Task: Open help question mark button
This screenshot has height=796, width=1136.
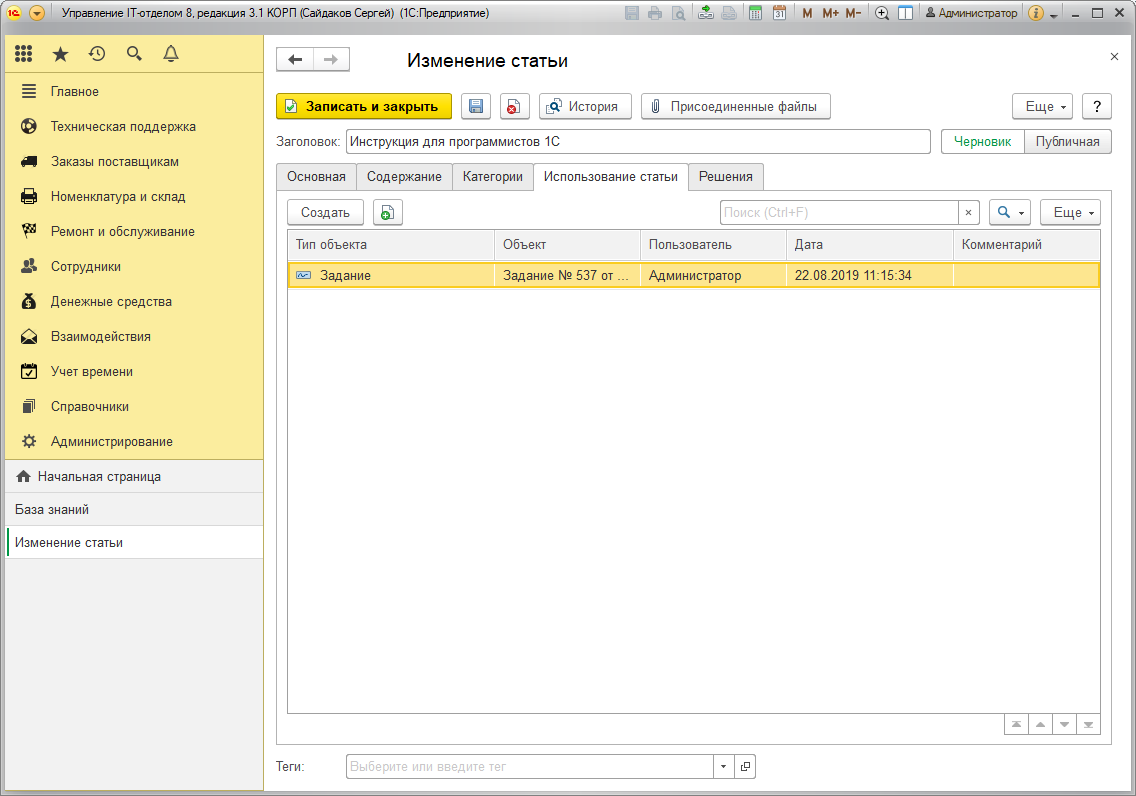Action: tap(1097, 106)
